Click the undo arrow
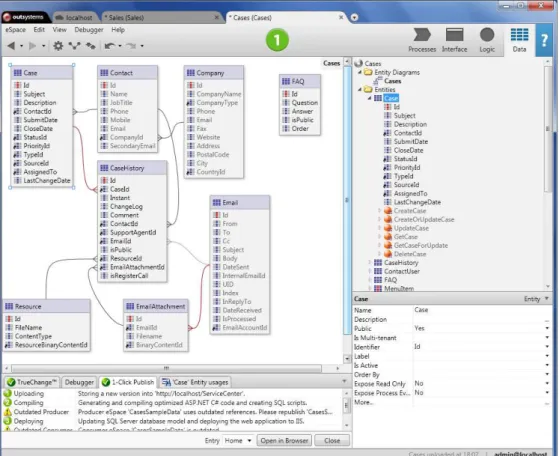 click(x=110, y=46)
